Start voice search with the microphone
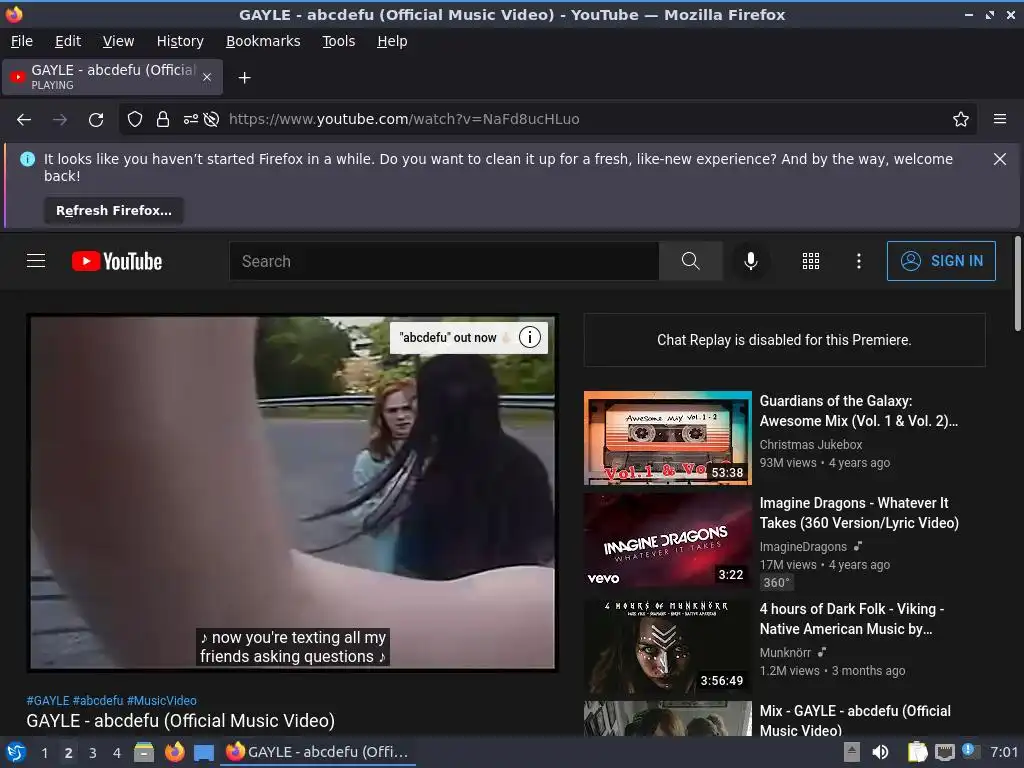The width and height of the screenshot is (1024, 768). coord(751,261)
